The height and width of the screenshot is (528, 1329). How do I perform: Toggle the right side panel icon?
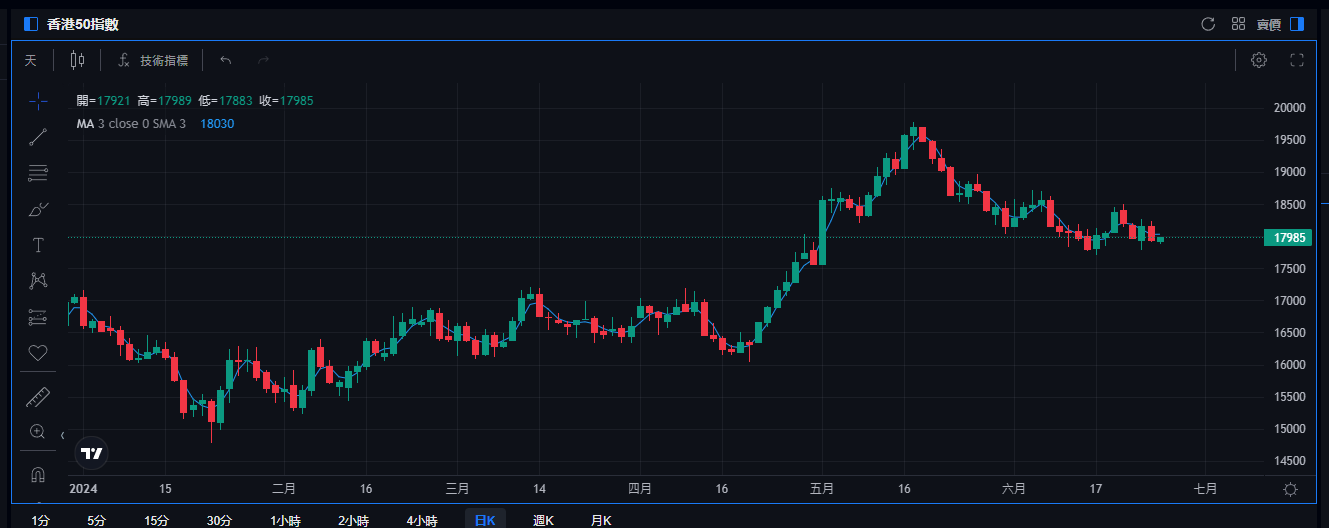1297,24
